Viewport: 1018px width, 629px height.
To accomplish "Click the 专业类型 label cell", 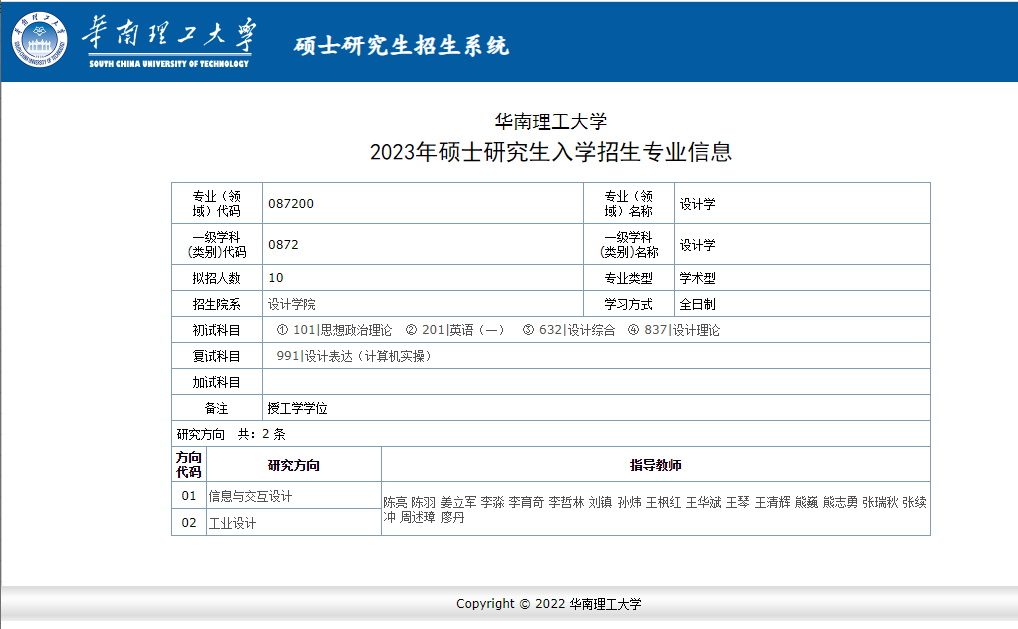I will click(x=628, y=278).
